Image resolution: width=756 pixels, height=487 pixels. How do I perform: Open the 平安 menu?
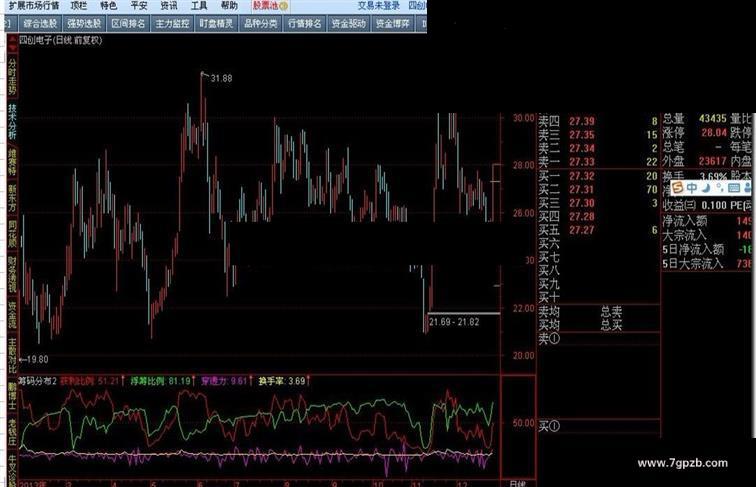coord(139,6)
